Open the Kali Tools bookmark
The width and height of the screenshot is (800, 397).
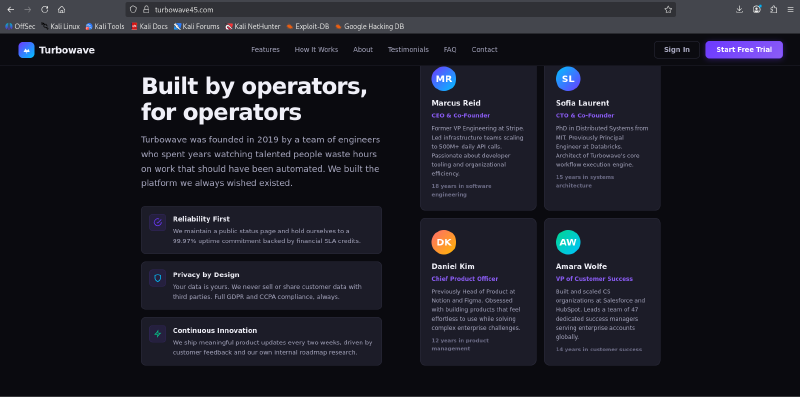[105, 26]
